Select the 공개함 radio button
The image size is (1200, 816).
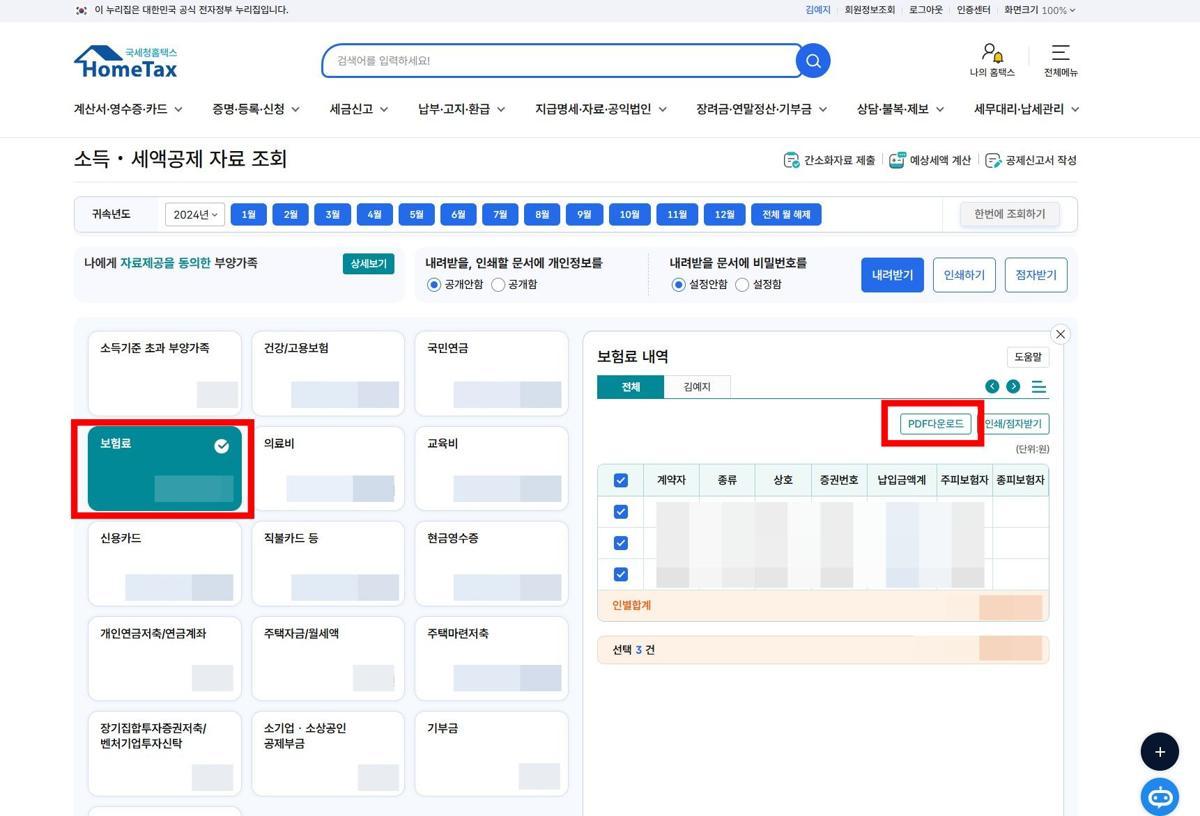(x=498, y=285)
